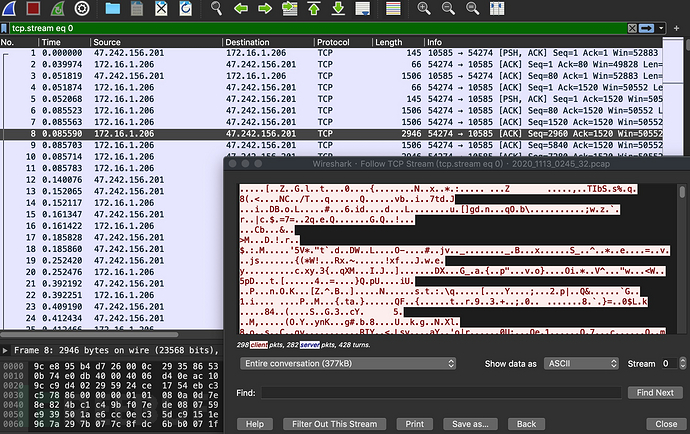Close the Follow TCP Stream dialog with the Close button
The height and width of the screenshot is (434, 690).
point(666,424)
